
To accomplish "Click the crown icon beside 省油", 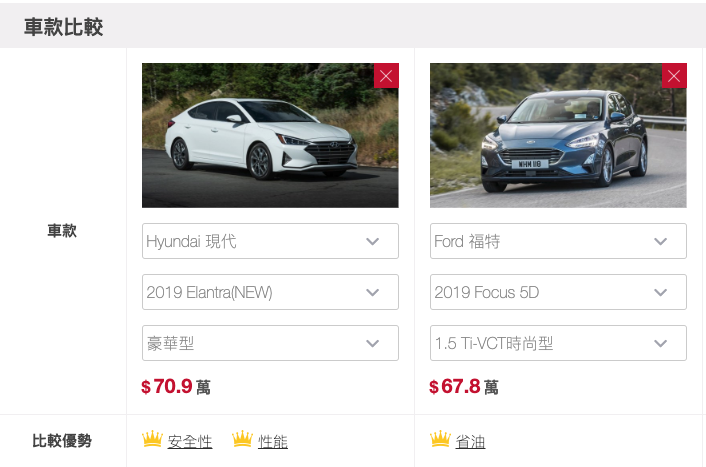I will pyautogui.click(x=440, y=439).
